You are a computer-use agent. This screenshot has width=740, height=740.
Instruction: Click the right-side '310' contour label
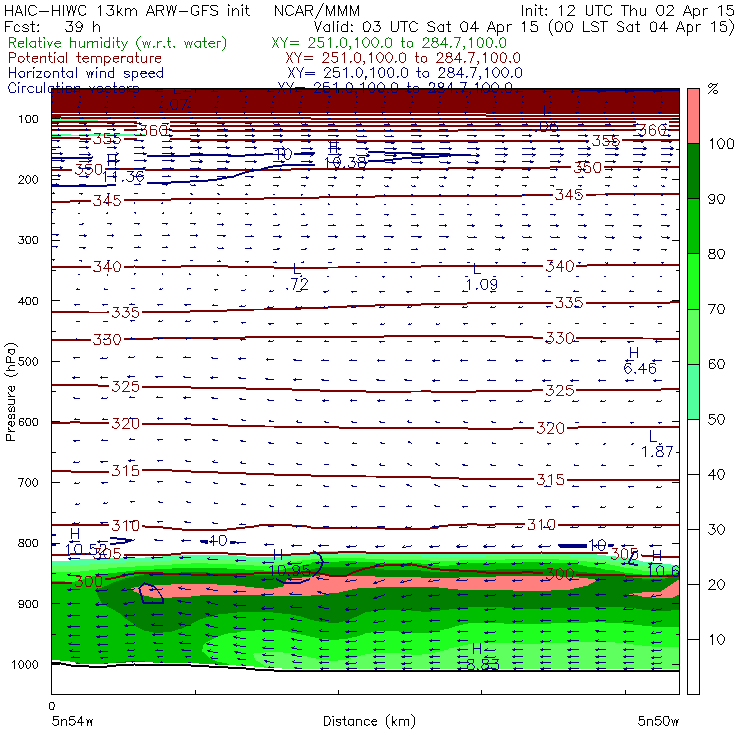(541, 524)
